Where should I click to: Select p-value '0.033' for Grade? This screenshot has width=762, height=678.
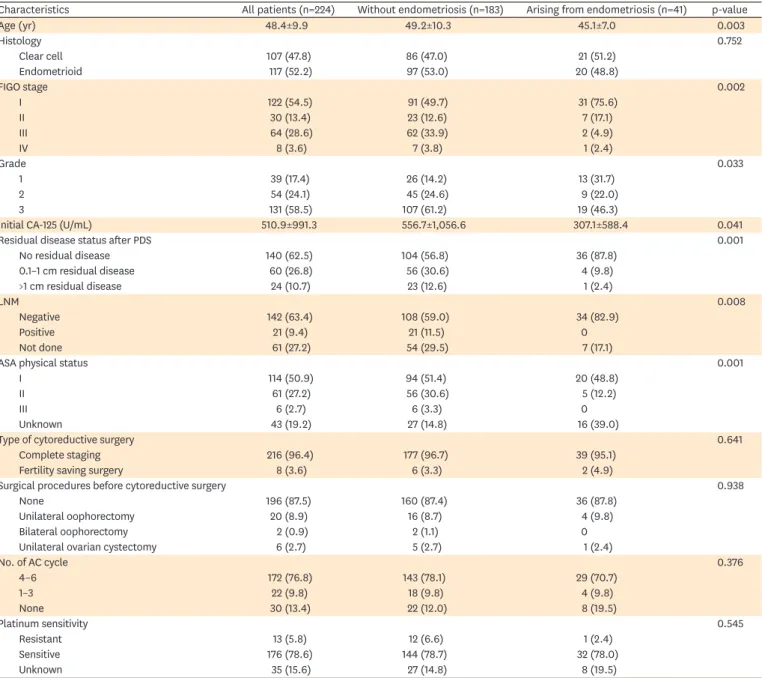point(730,163)
